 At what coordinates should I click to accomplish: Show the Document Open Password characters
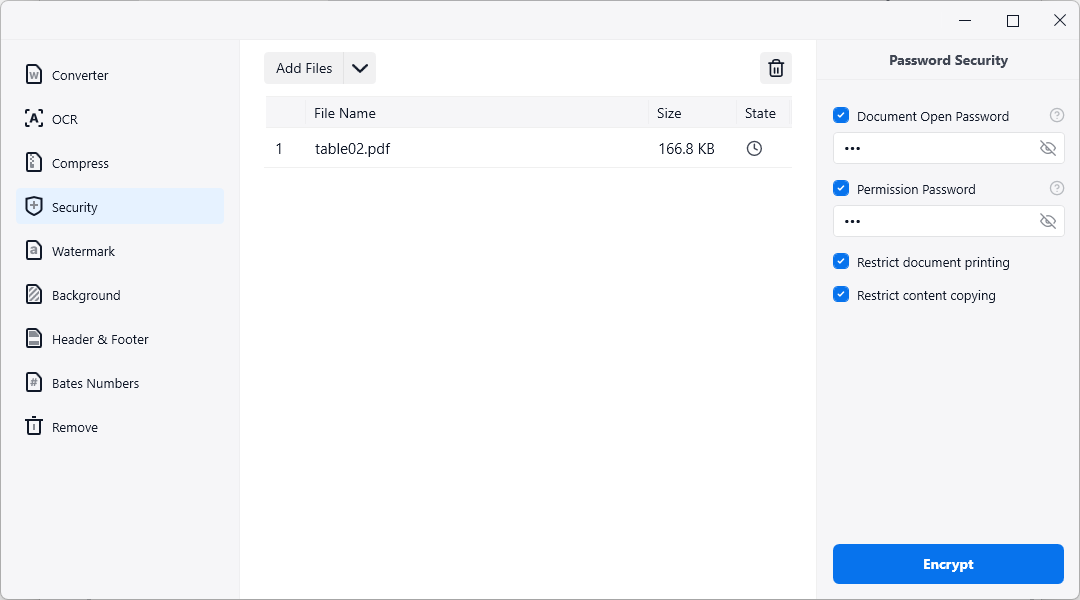click(1047, 148)
